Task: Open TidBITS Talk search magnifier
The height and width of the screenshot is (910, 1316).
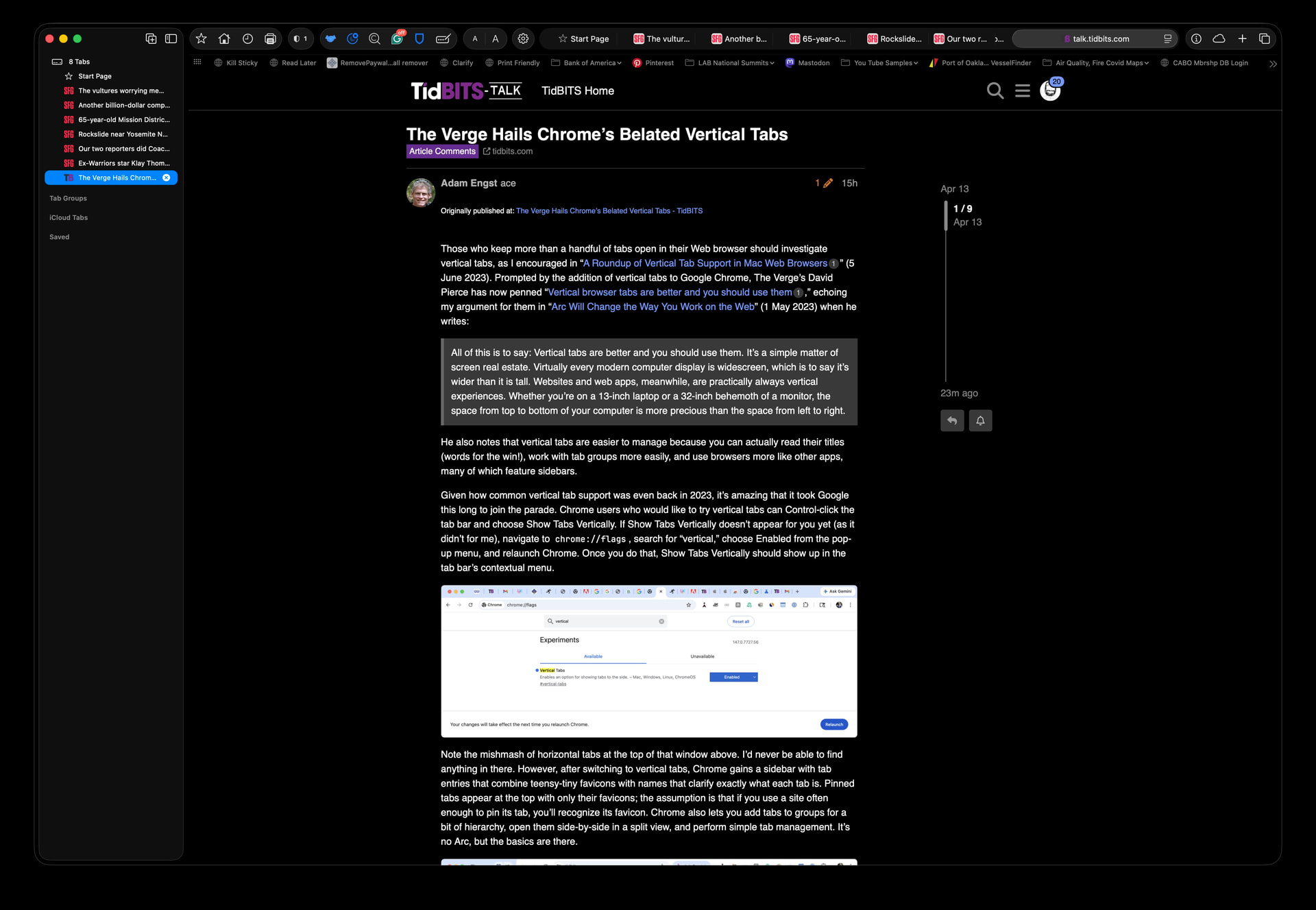Action: click(x=995, y=91)
